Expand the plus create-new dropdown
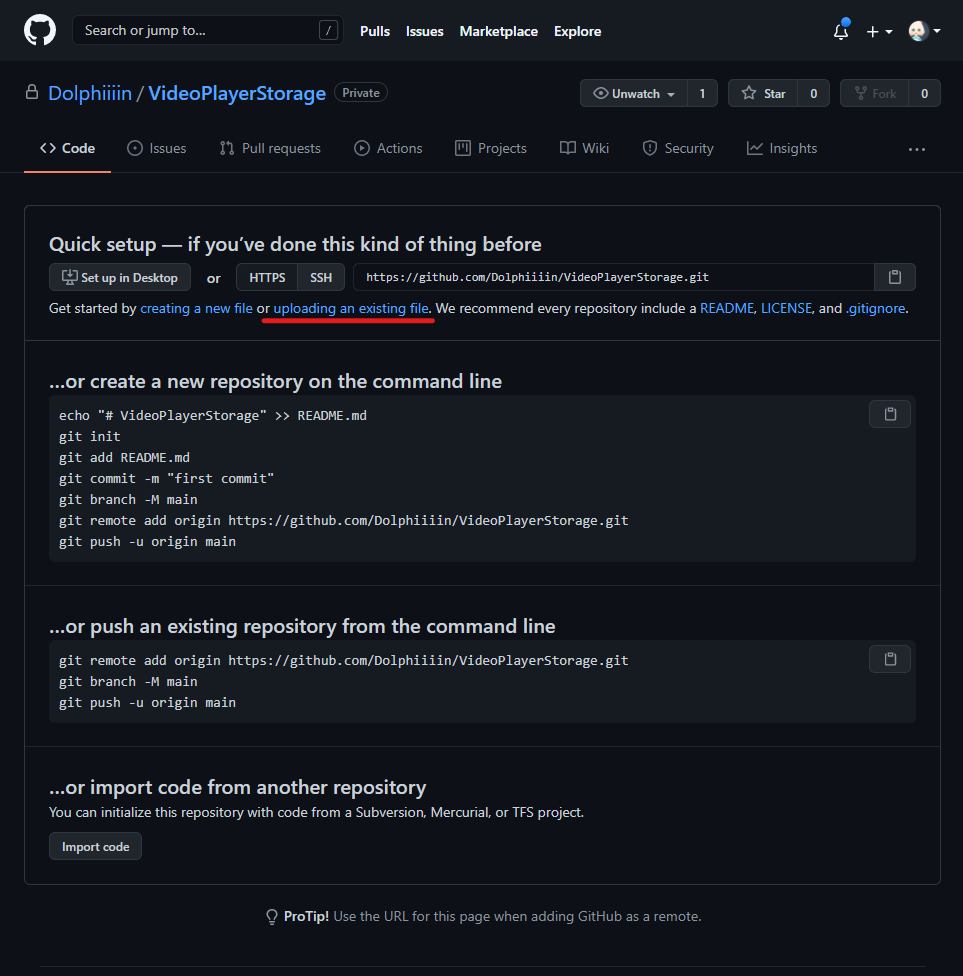 (879, 31)
